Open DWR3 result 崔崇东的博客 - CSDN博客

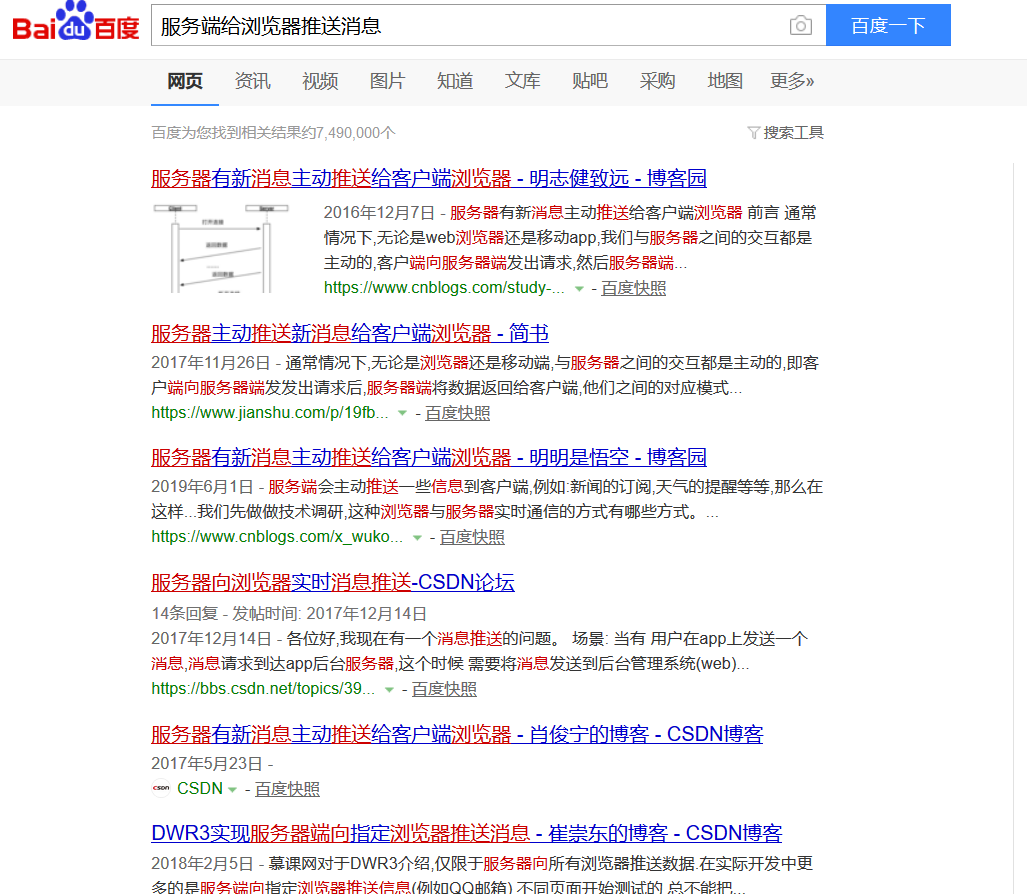click(x=466, y=833)
